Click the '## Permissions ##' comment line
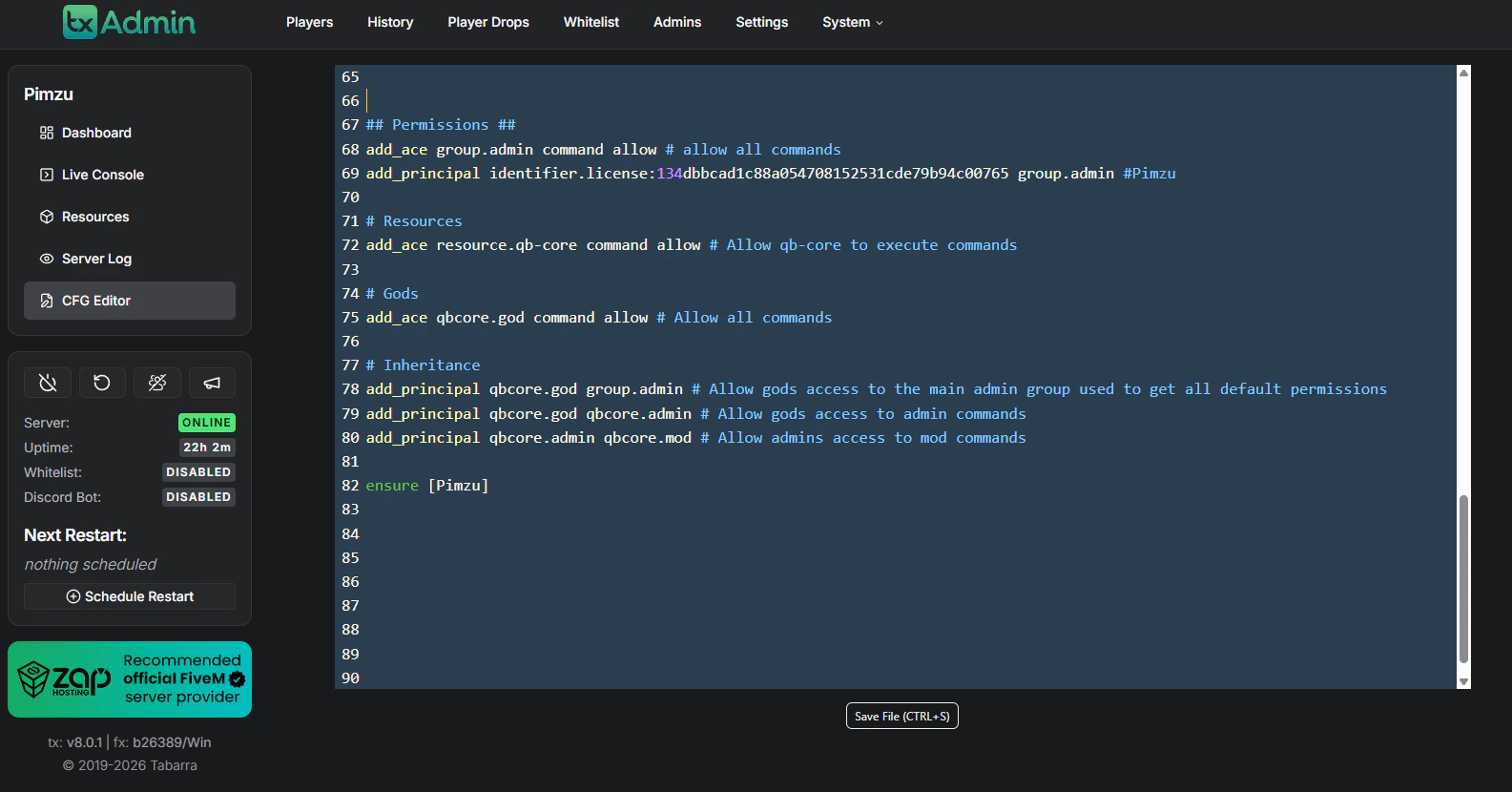Screen dimensions: 1512x792 pos(441,125)
